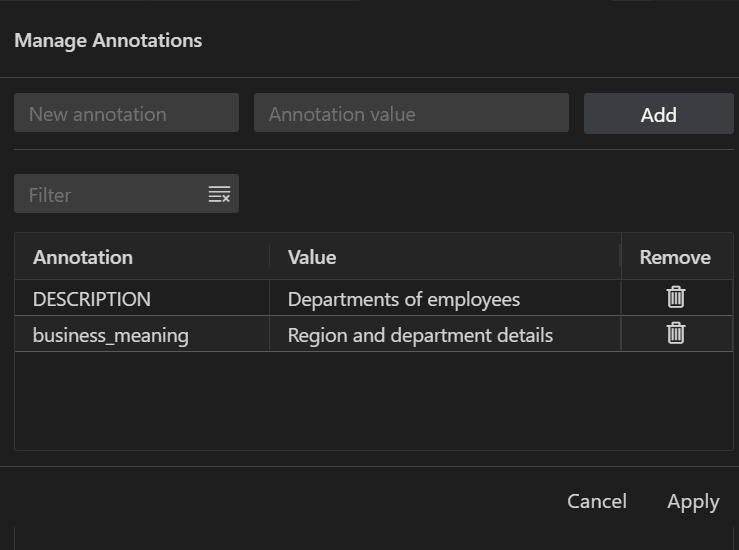Click the Value column header
The width and height of the screenshot is (739, 550).
pyautogui.click(x=312, y=257)
